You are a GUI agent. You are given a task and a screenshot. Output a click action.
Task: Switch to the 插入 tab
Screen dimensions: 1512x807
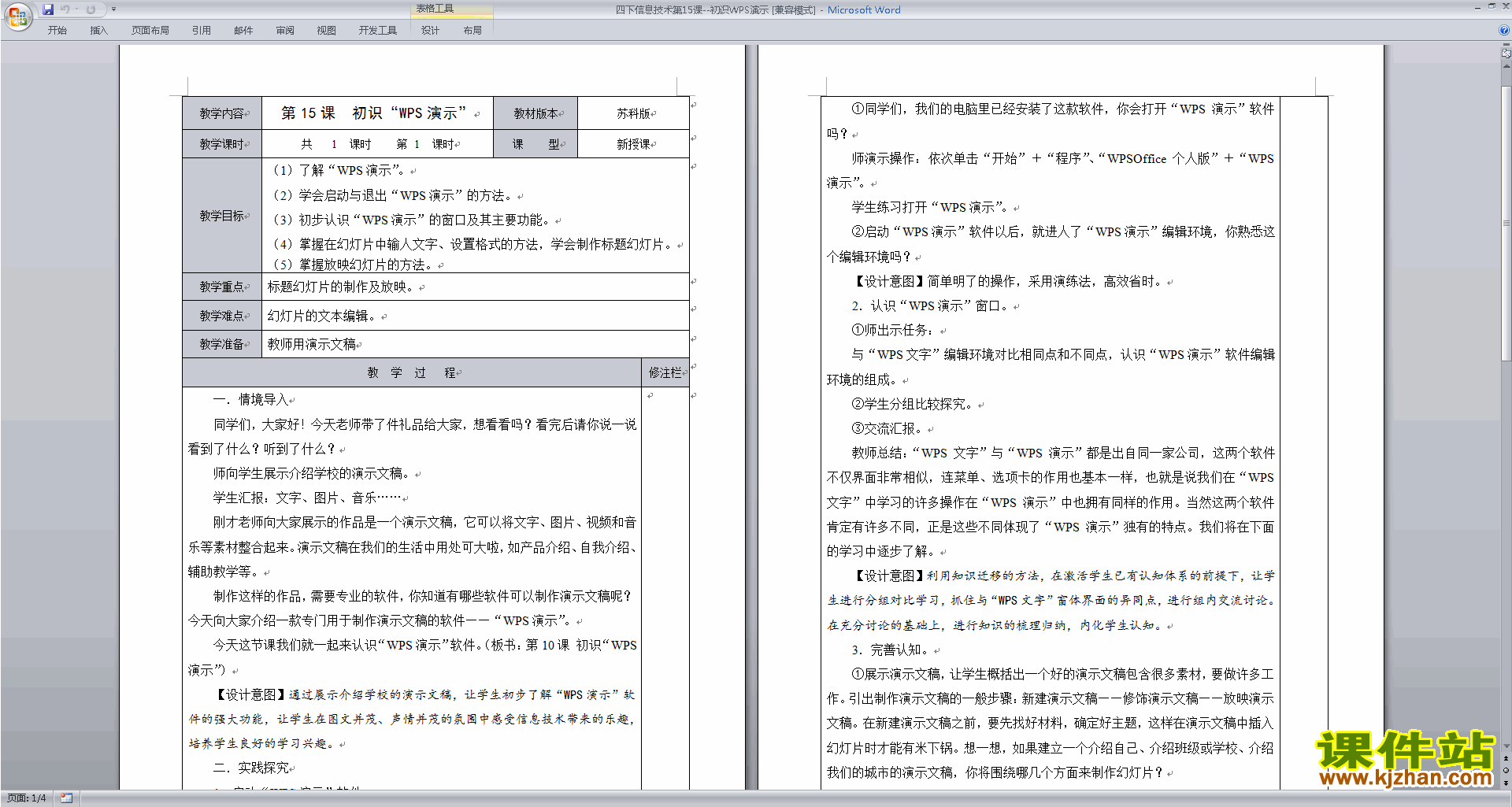point(98,31)
